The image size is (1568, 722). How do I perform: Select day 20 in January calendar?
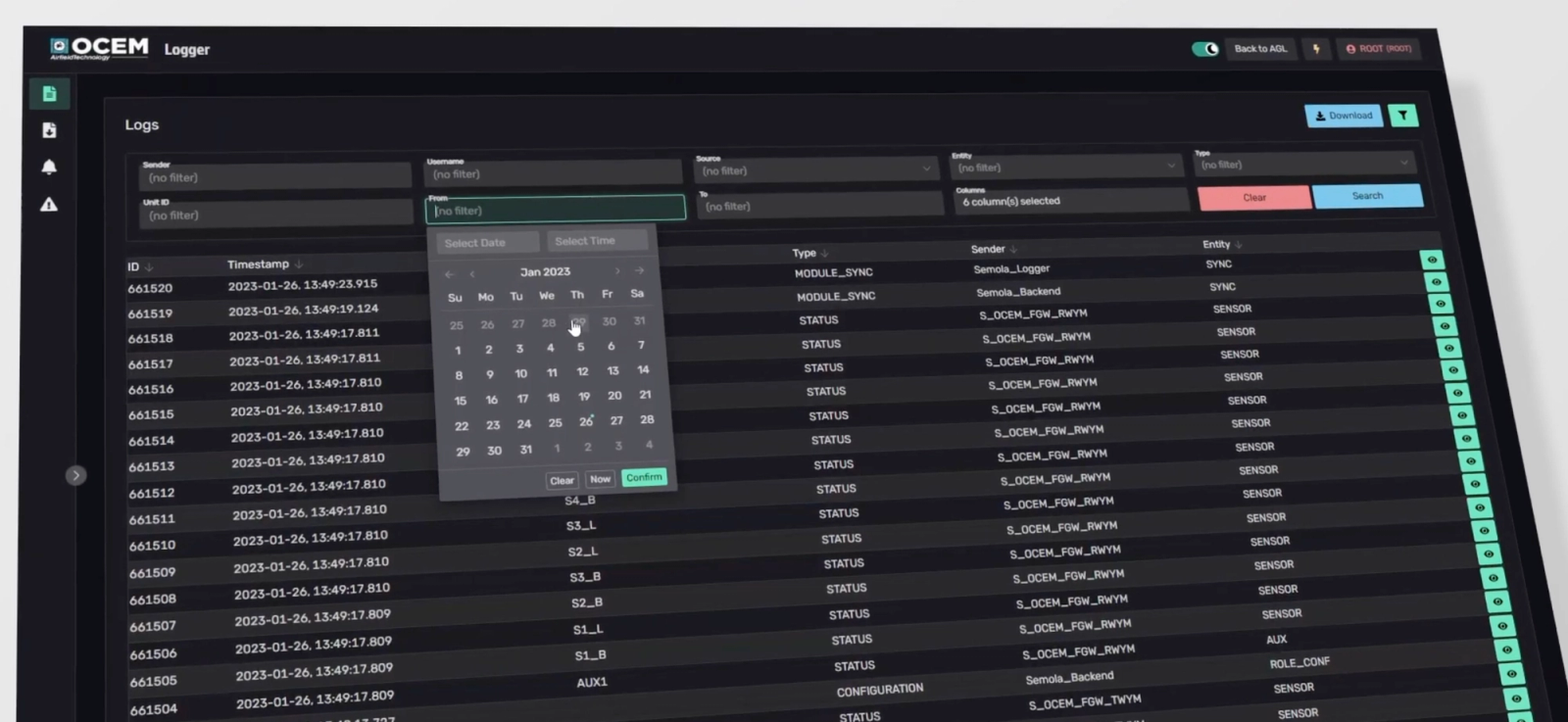pos(614,396)
